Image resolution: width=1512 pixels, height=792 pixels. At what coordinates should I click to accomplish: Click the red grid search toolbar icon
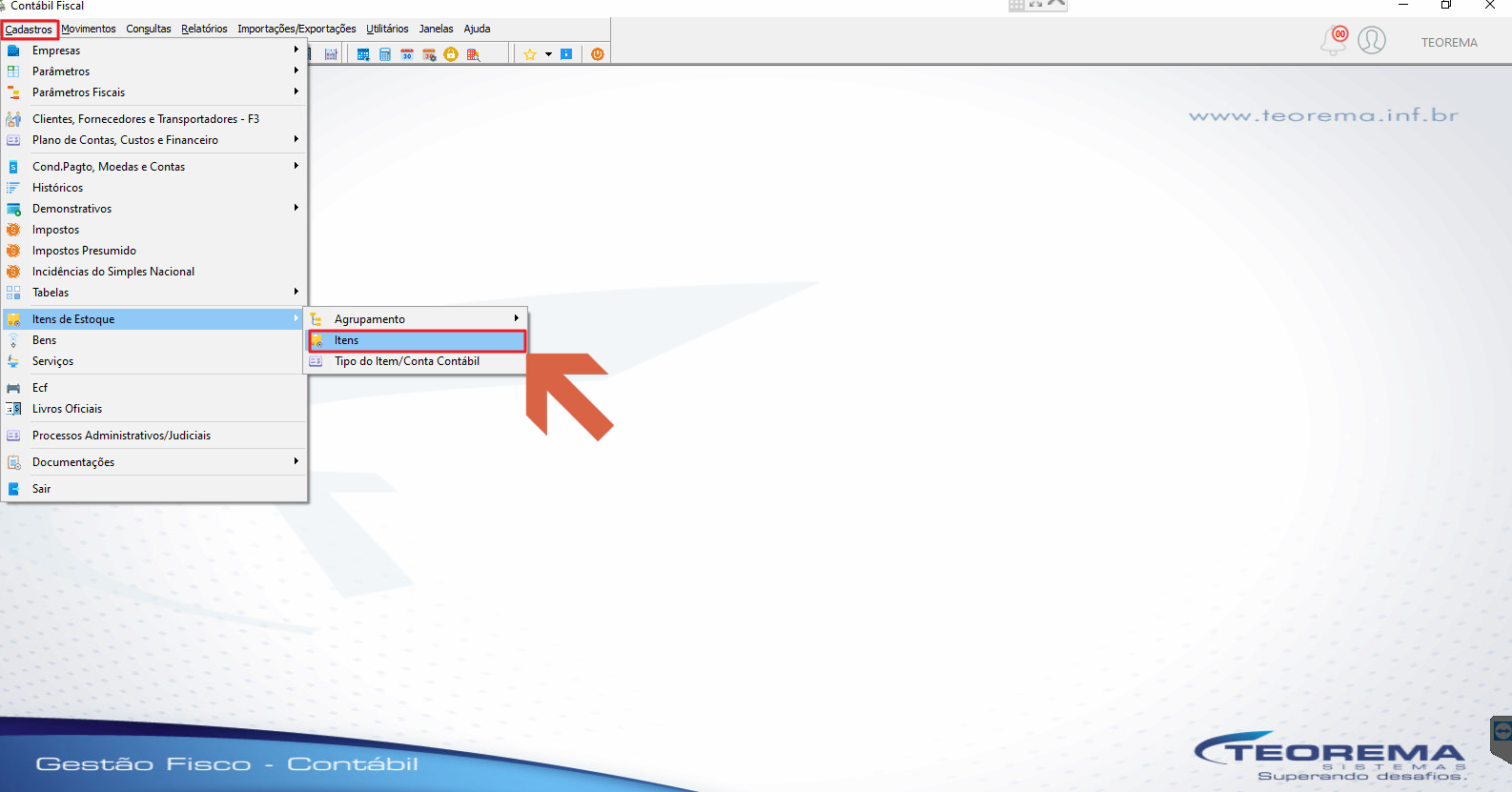[x=473, y=54]
